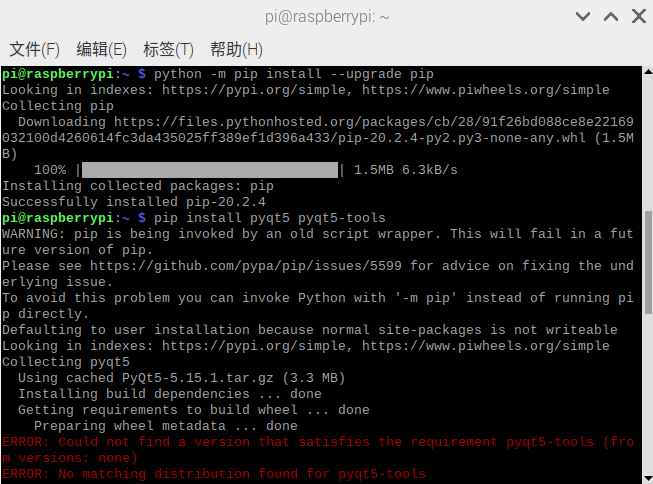Open the 标签(T) tabs menu

[x=168, y=49]
